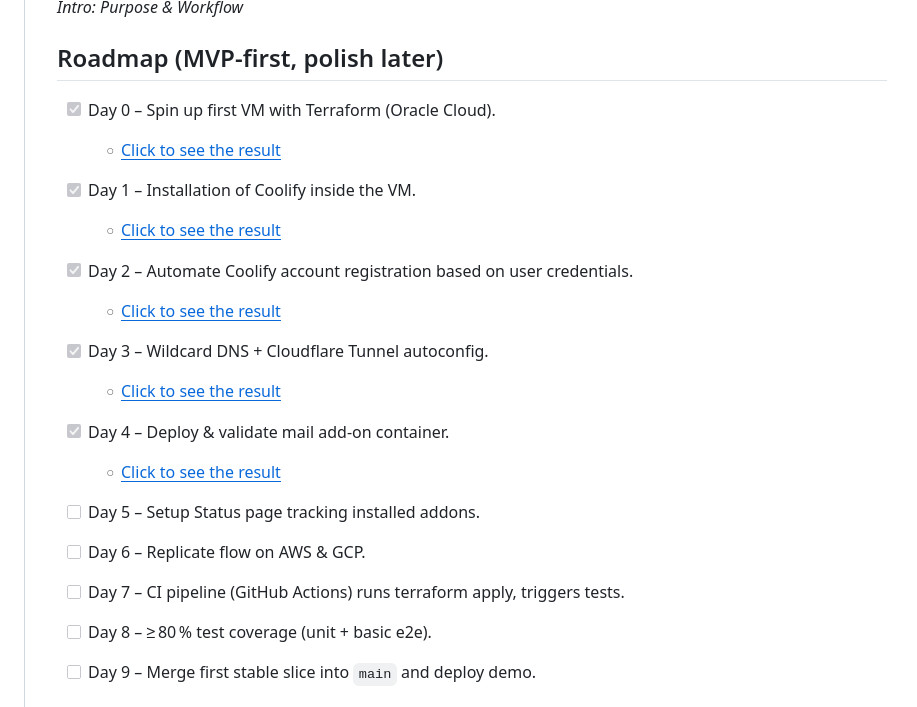Viewport: 917px width, 707px height.
Task: Toggle the Day 1 Coolify installation checkbox
Action: 74,190
